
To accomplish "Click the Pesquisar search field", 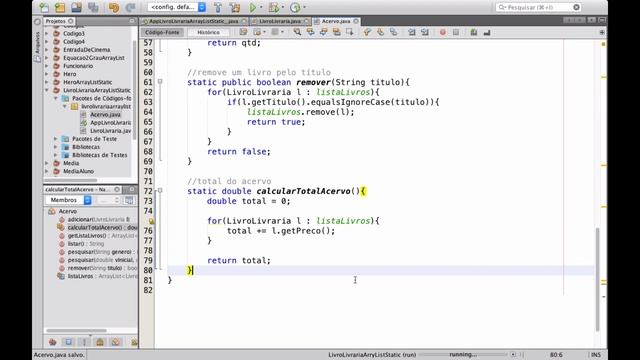I will coord(538,7).
